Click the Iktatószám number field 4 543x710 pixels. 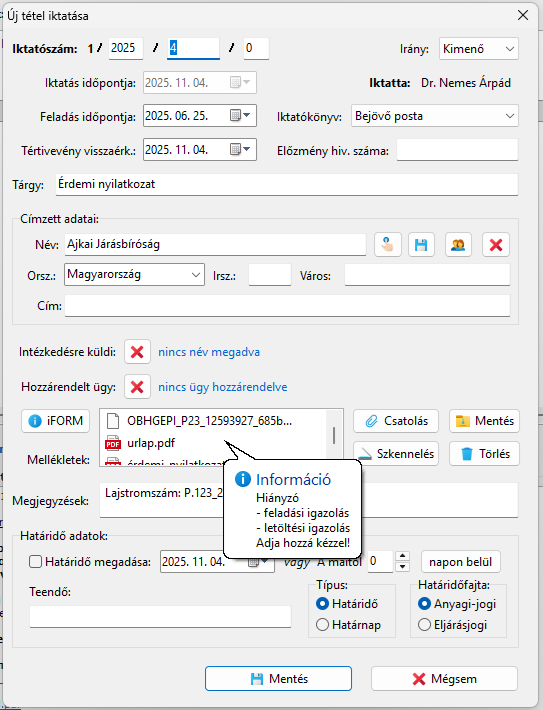click(193, 48)
